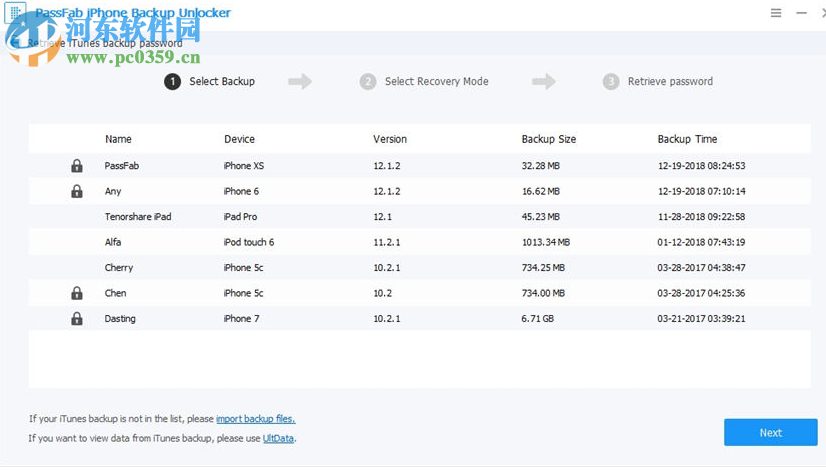
Task: Click the 734.25 MB backup size
Action: (543, 268)
